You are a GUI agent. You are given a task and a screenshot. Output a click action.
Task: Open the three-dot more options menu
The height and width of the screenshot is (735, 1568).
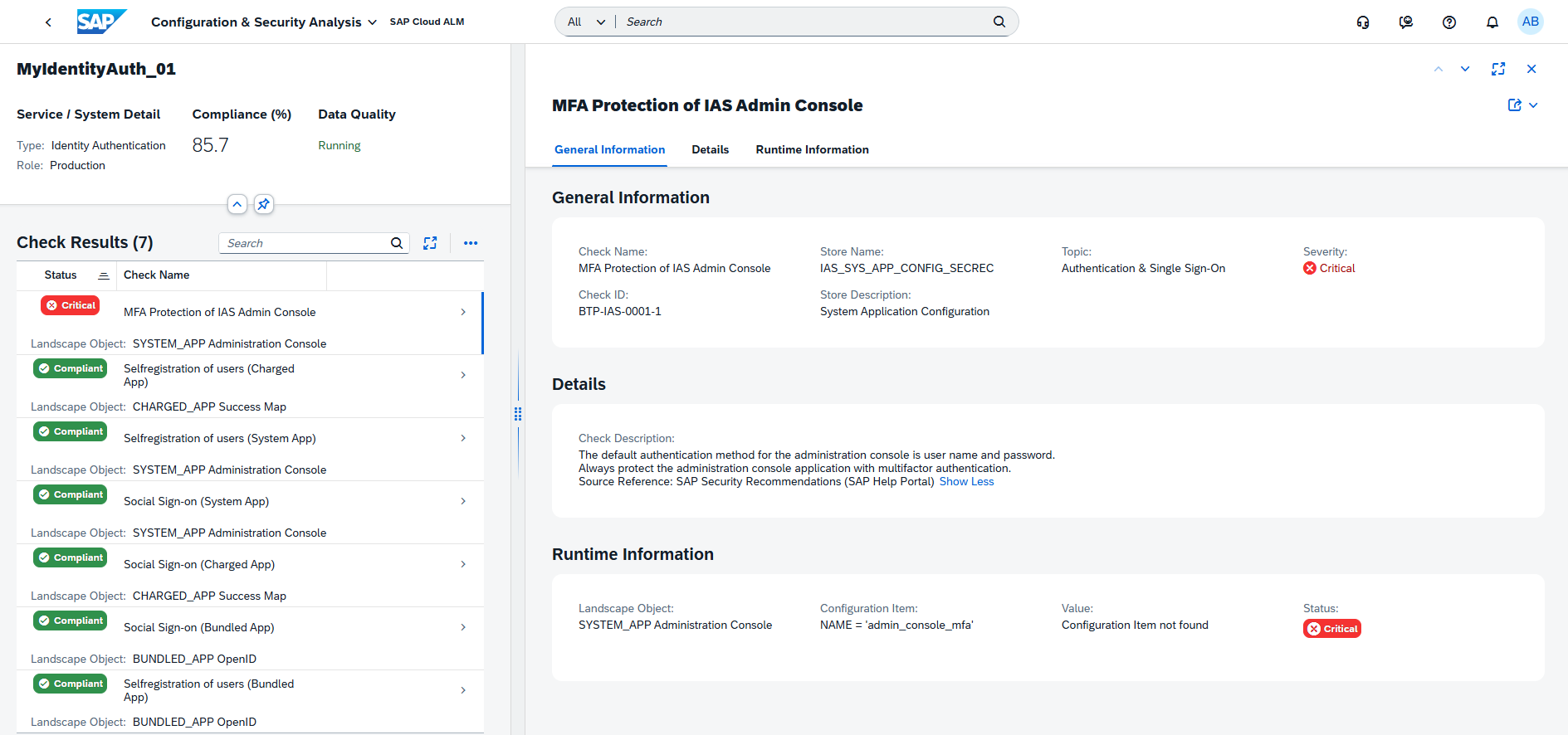pos(471,243)
